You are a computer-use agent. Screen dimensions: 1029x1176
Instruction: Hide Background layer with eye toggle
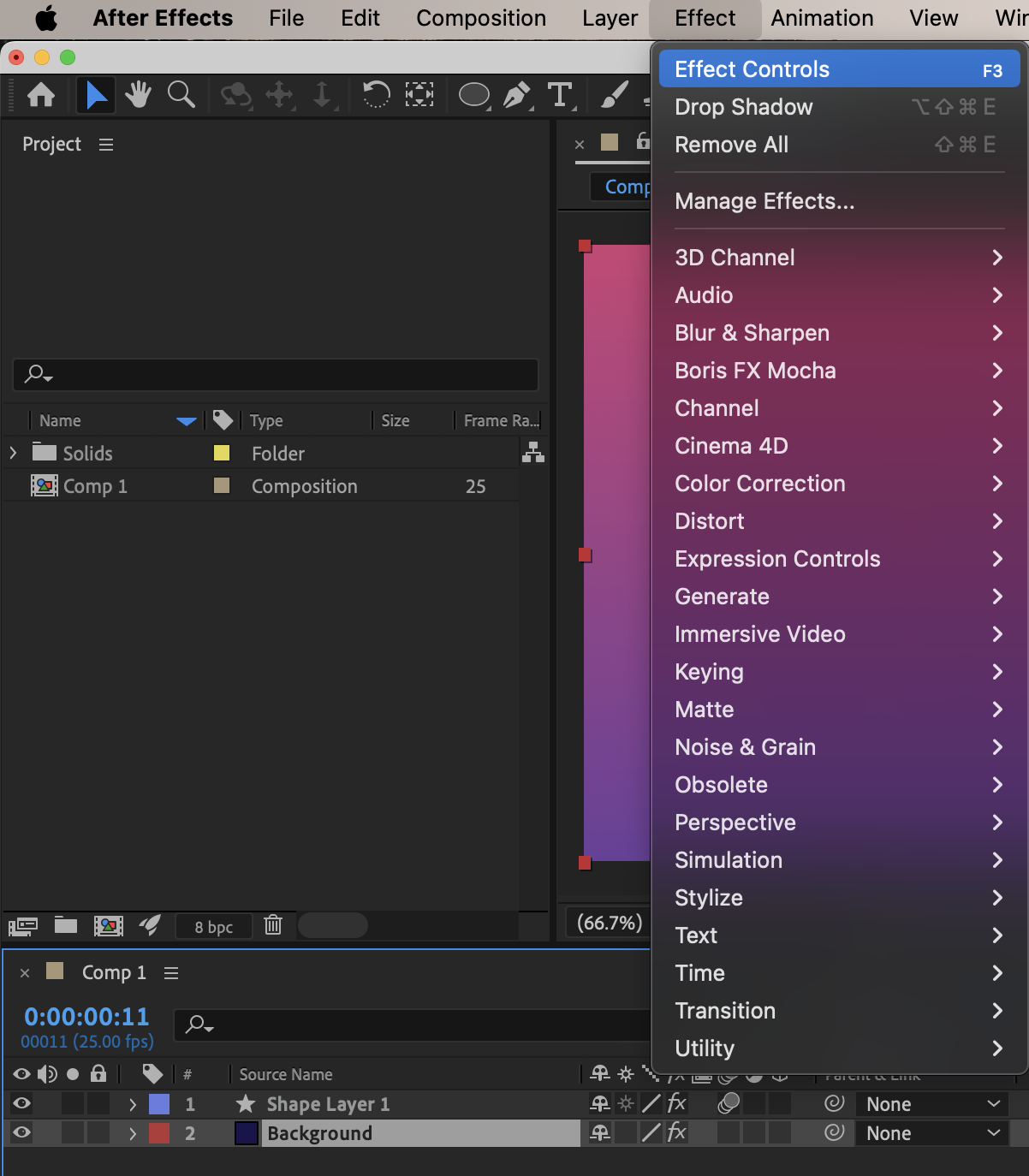[x=21, y=1133]
